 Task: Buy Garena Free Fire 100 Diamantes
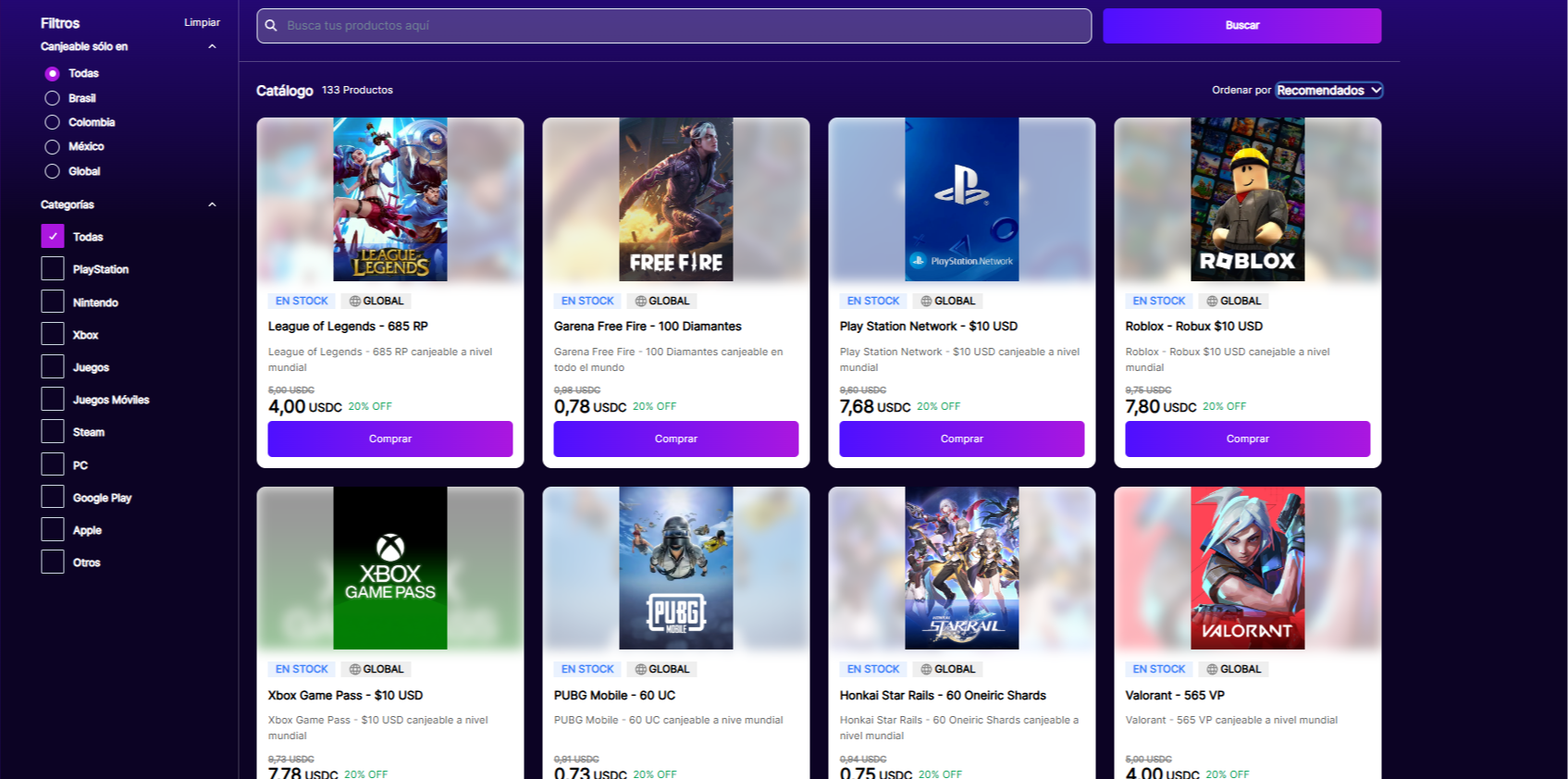[676, 439]
